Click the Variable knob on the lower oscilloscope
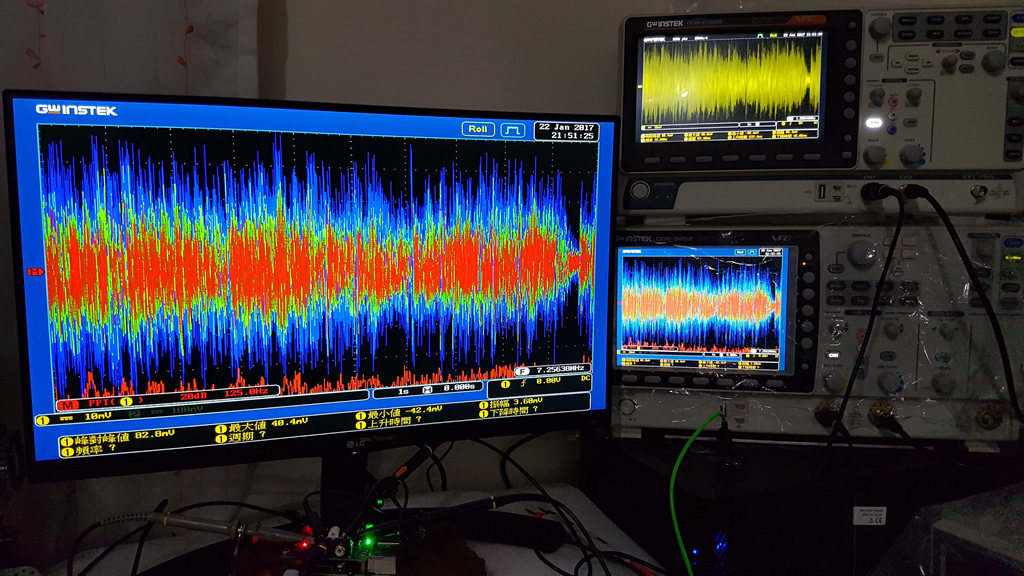 pyautogui.click(x=861, y=255)
